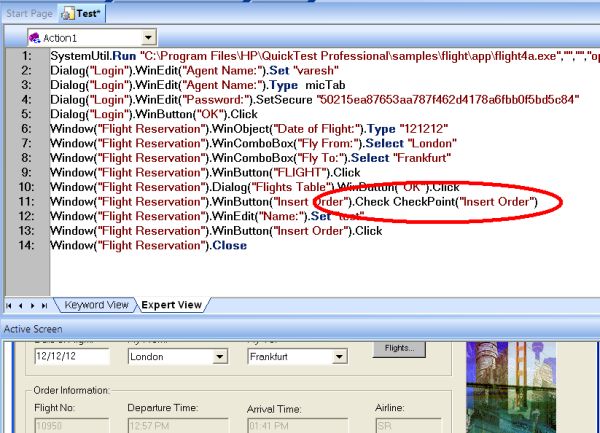The height and width of the screenshot is (433, 600).
Task: Click the Departure Time field 12:57 PM
Action: [x=178, y=425]
